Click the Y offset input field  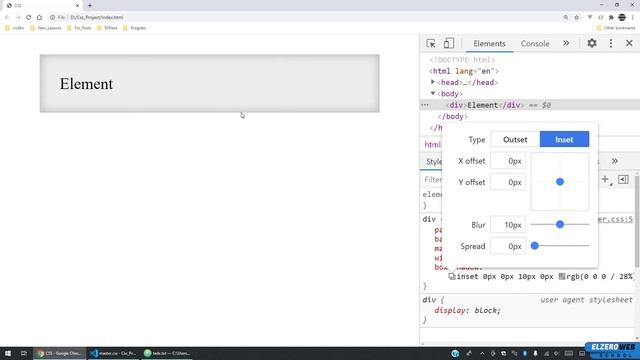pos(508,182)
